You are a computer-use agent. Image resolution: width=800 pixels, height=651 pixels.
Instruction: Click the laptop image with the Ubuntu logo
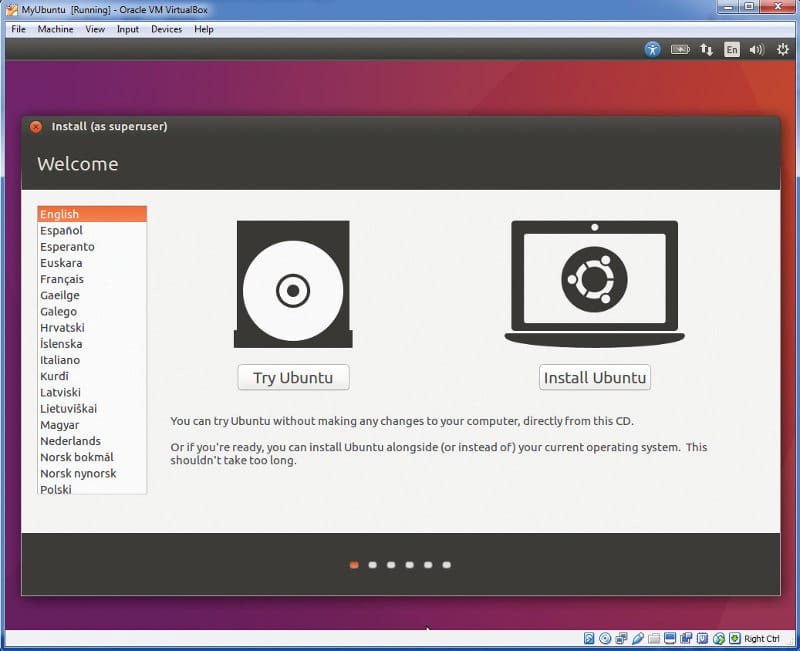tap(594, 280)
